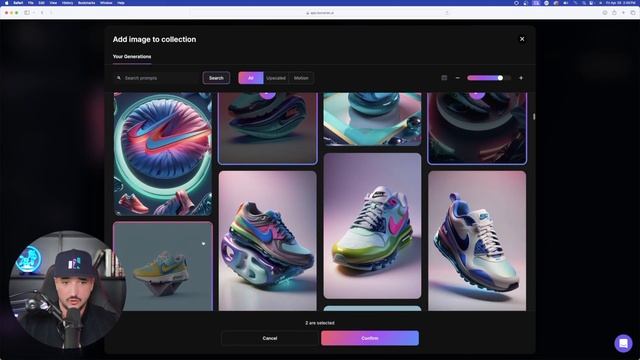
Task: Go back in Safari
Action: click(42, 13)
